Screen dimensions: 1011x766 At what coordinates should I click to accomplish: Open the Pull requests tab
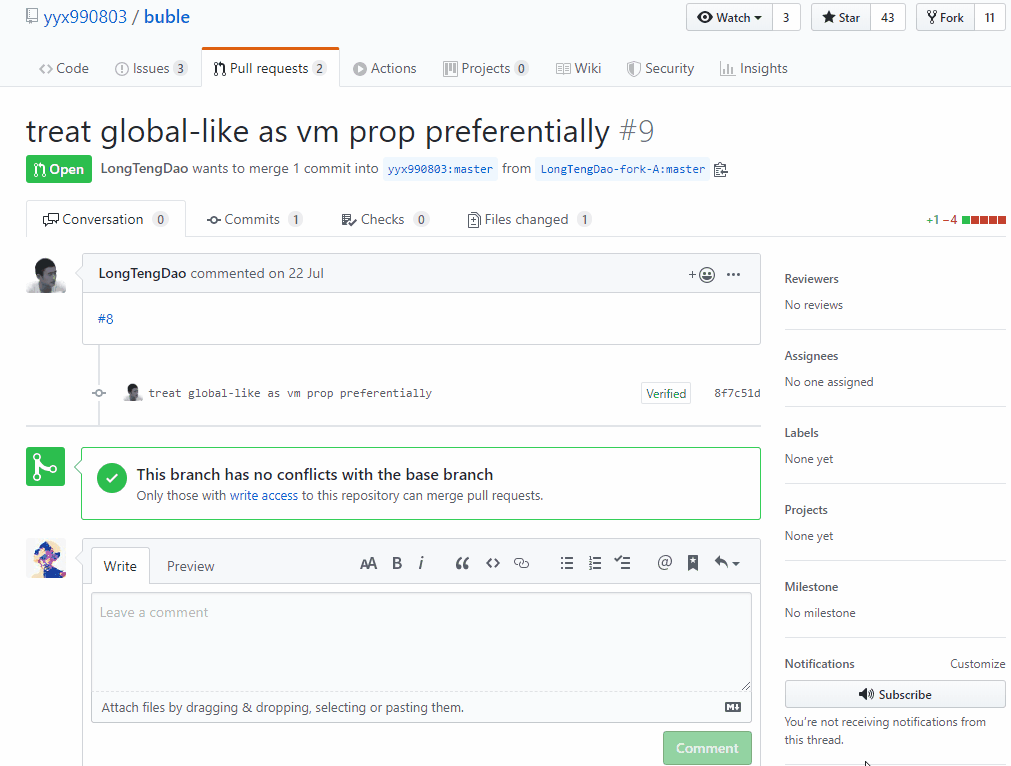pos(270,68)
